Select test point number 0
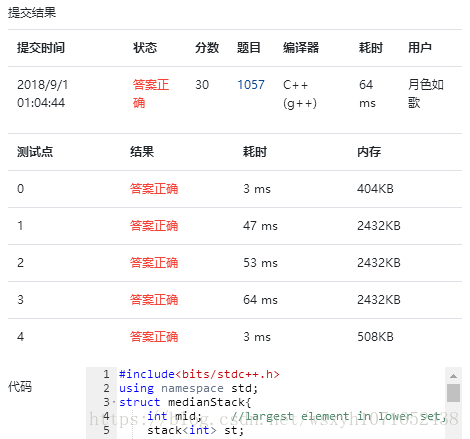The width and height of the screenshot is (470, 439). (21, 189)
